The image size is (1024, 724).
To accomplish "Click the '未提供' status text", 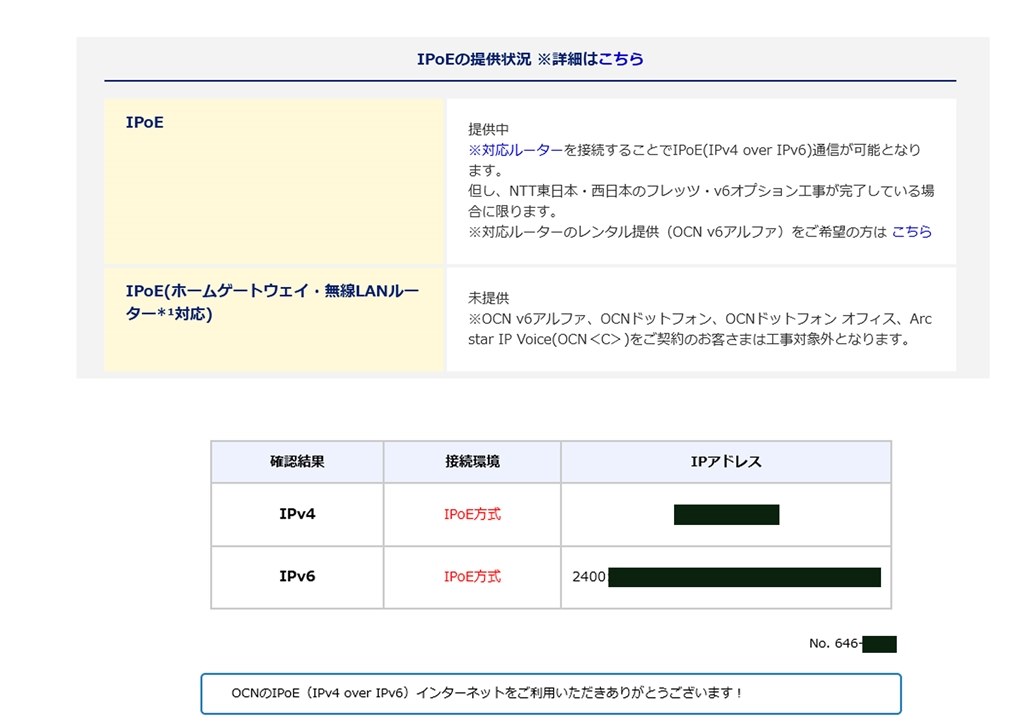I will coord(488,298).
